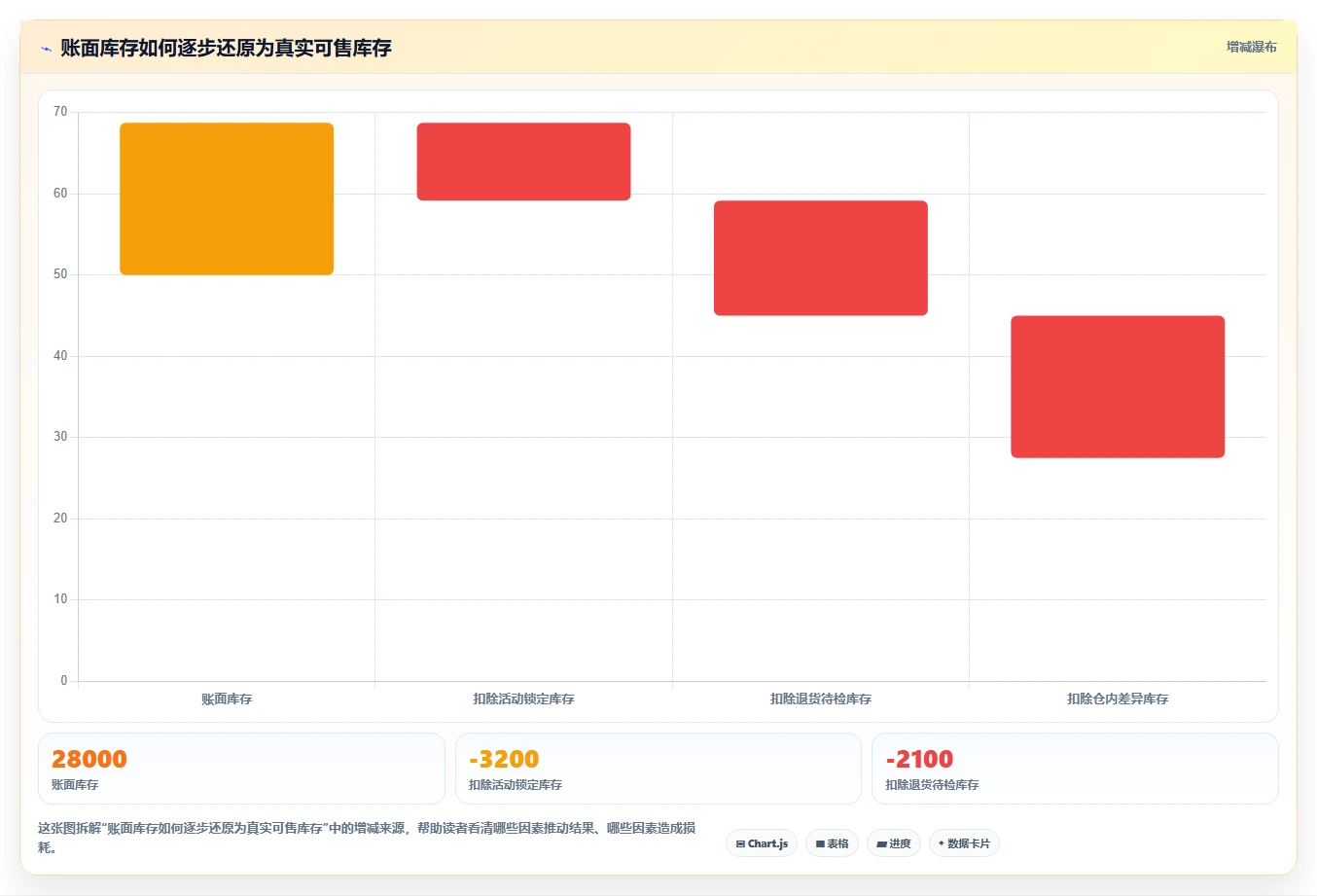Click the 账面库存 axis label
This screenshot has width=1317, height=896.
[x=227, y=699]
